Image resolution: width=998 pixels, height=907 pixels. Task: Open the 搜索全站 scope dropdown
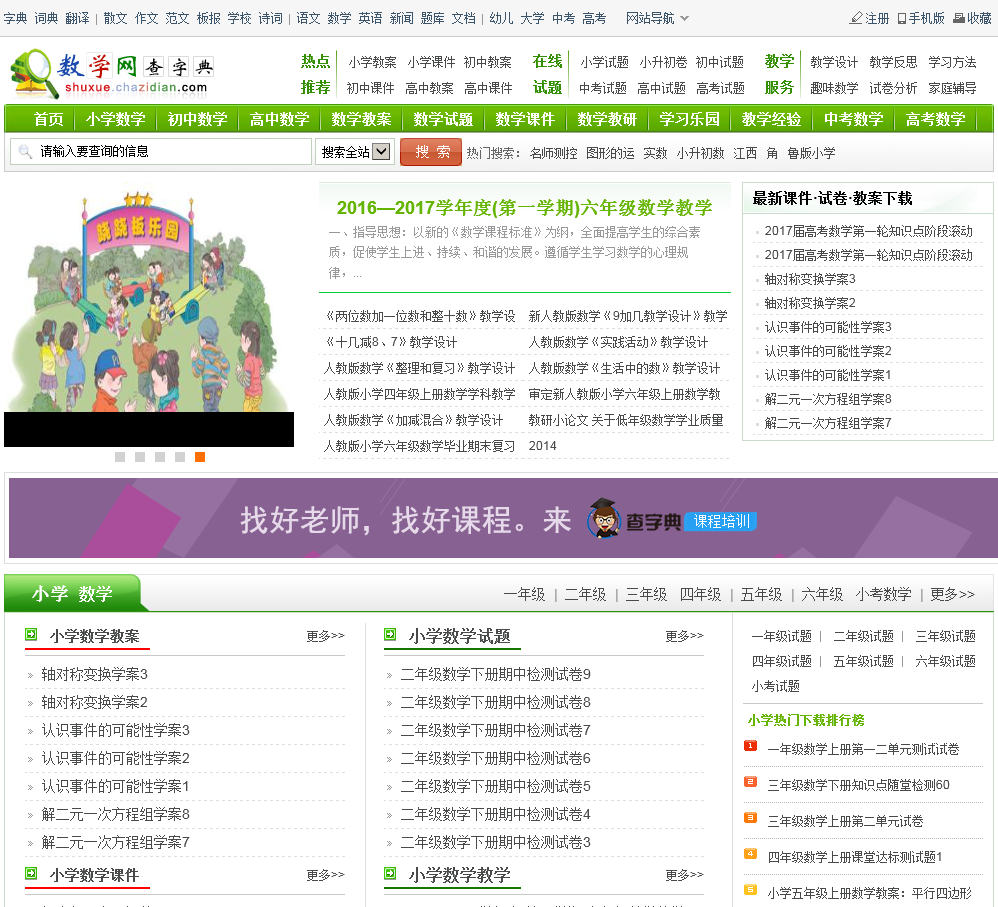point(355,151)
